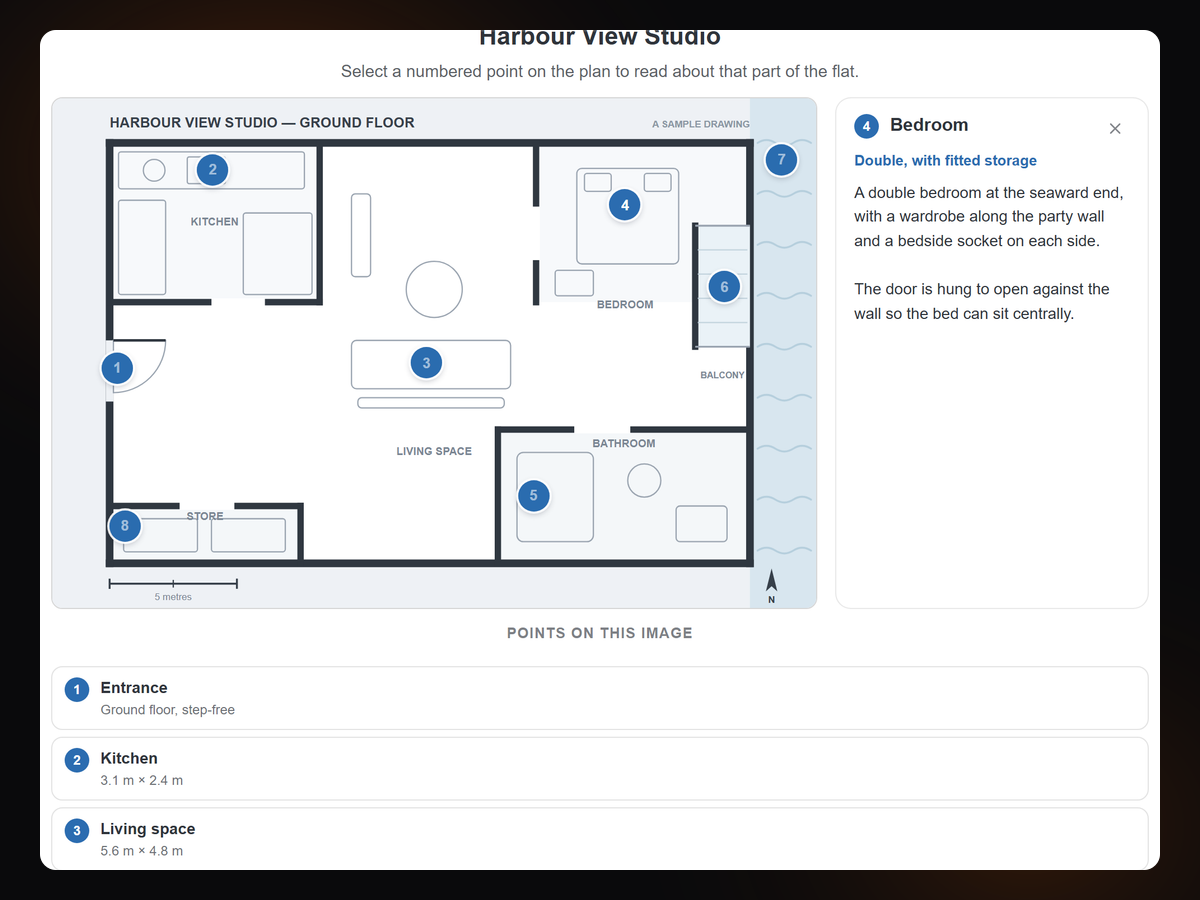
Task: Open hotspot 5 in the bathroom
Action: tap(533, 495)
